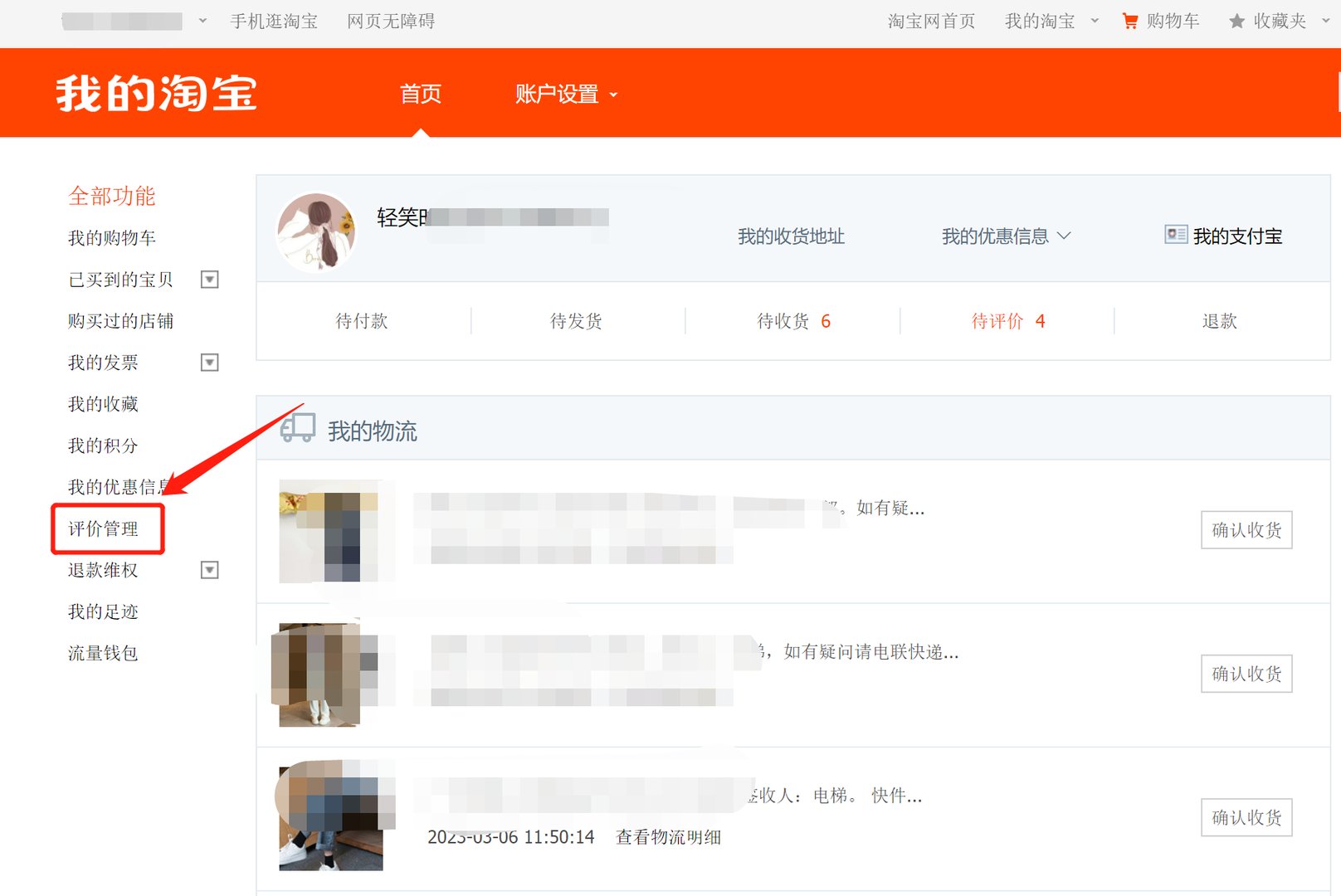Click the 收藏夹 star icon

[x=1236, y=21]
